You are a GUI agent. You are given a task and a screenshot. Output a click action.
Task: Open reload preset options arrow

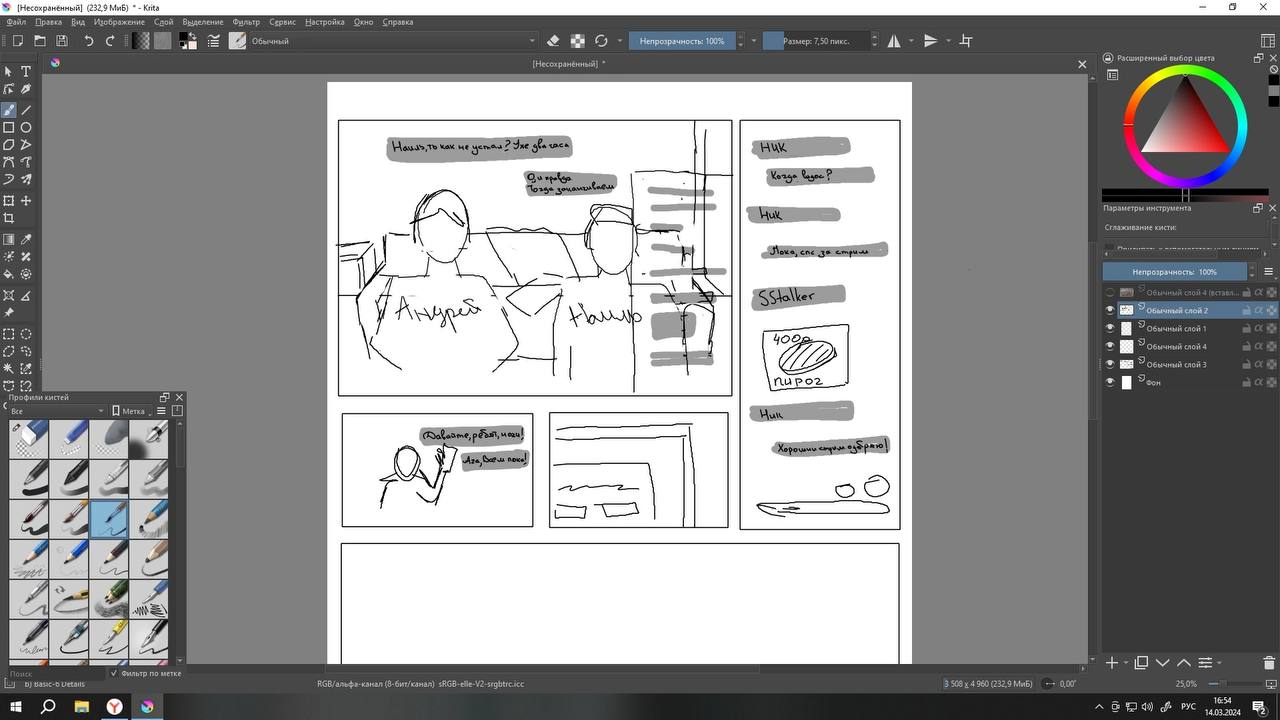tap(620, 41)
